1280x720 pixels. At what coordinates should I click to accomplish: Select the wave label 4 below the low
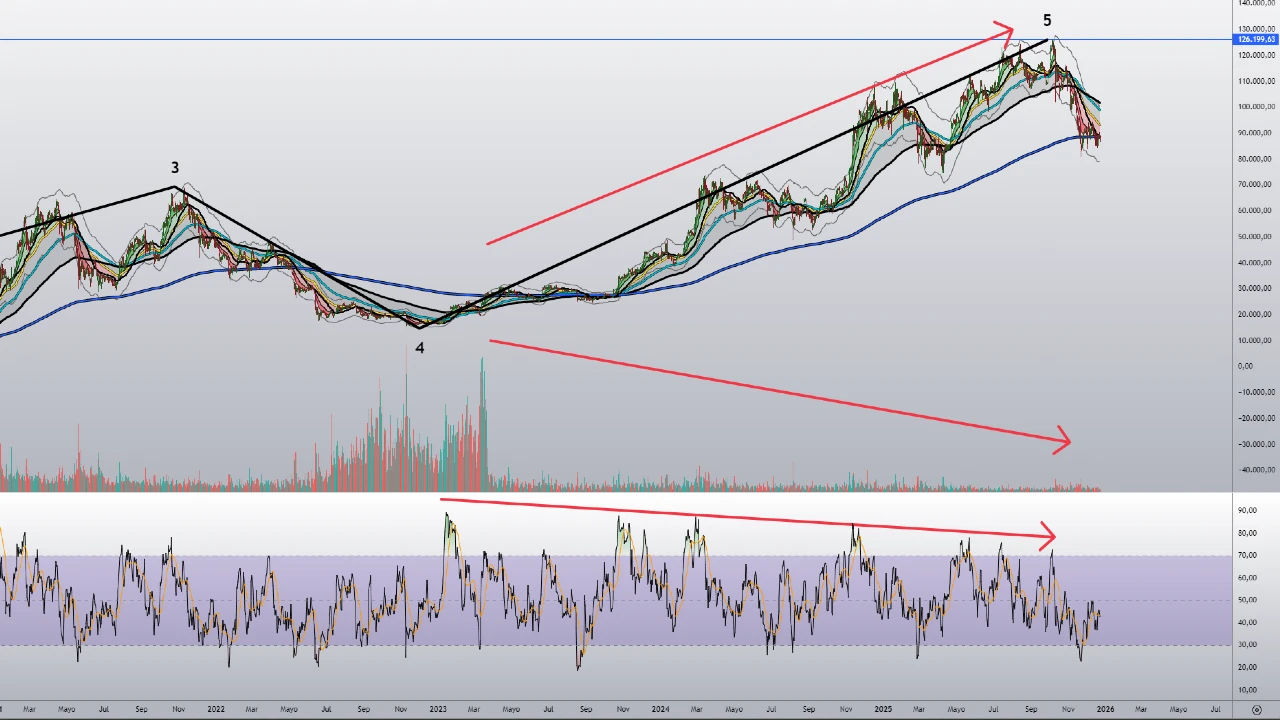point(420,348)
